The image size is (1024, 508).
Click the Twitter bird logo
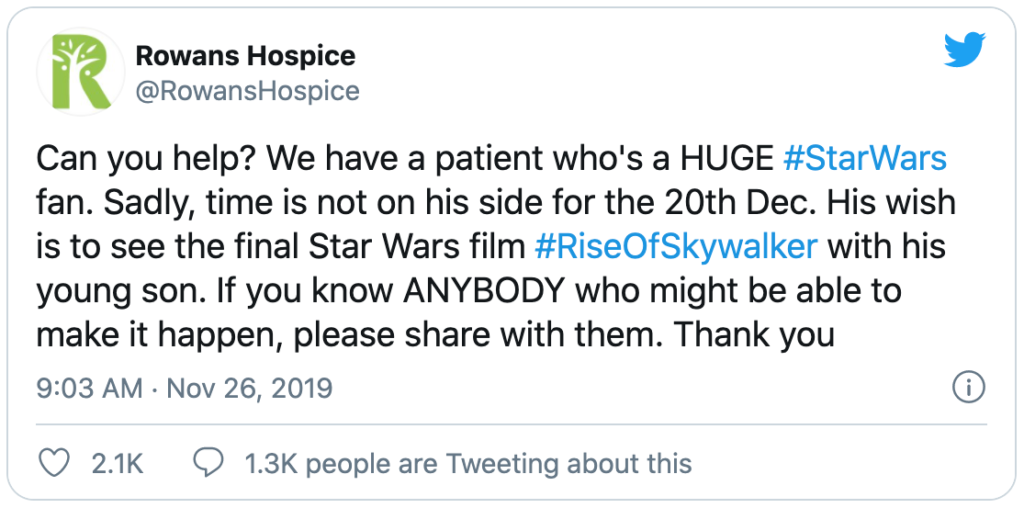(x=965, y=50)
